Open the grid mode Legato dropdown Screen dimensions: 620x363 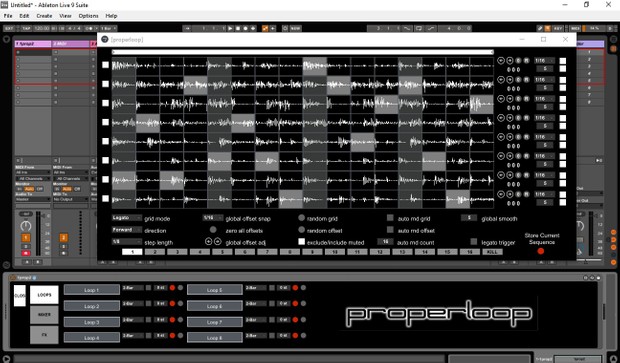[127, 218]
